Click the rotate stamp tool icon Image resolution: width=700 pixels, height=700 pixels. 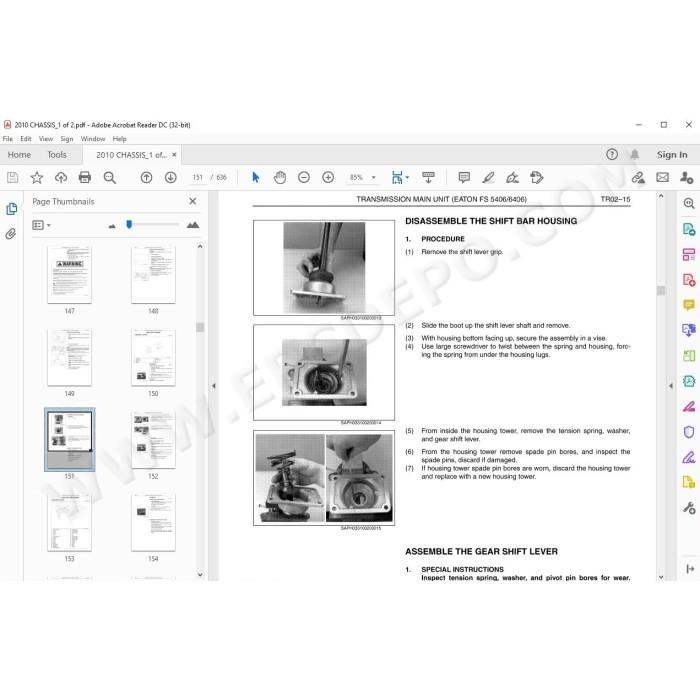point(537,178)
